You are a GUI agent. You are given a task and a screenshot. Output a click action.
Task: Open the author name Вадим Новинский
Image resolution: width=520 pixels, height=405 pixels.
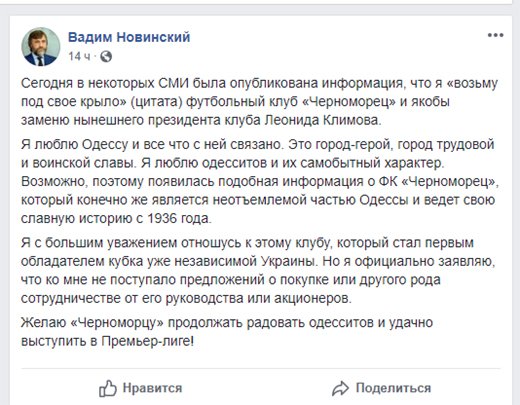(129, 37)
